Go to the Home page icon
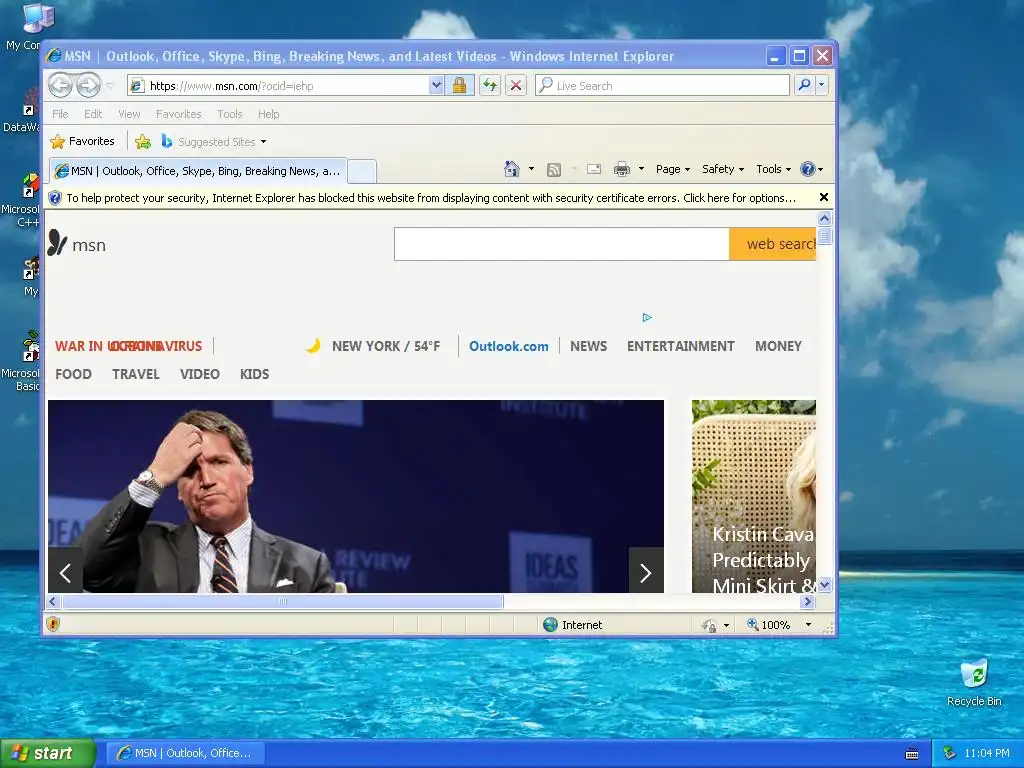 pos(511,169)
